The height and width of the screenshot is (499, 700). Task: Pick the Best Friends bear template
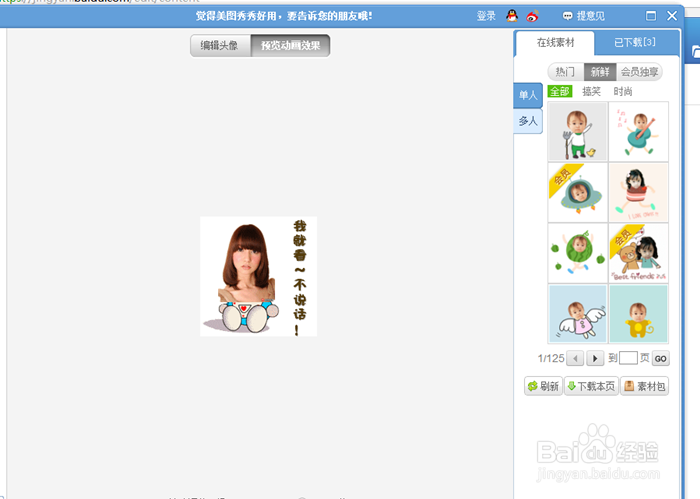[x=639, y=253]
